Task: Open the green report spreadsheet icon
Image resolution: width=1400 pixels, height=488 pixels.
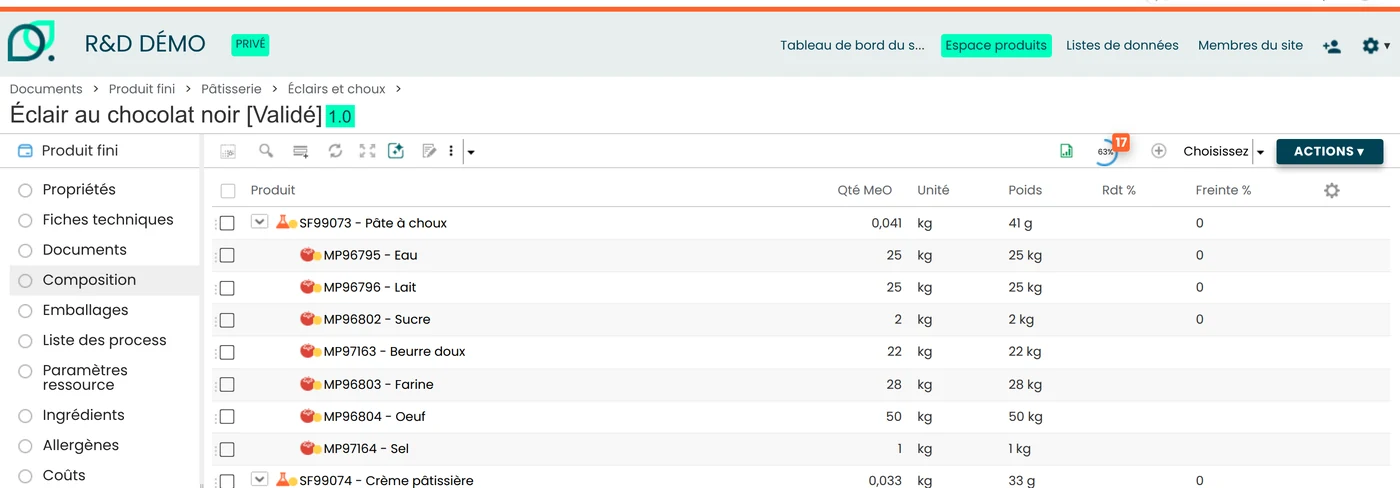Action: point(1066,151)
